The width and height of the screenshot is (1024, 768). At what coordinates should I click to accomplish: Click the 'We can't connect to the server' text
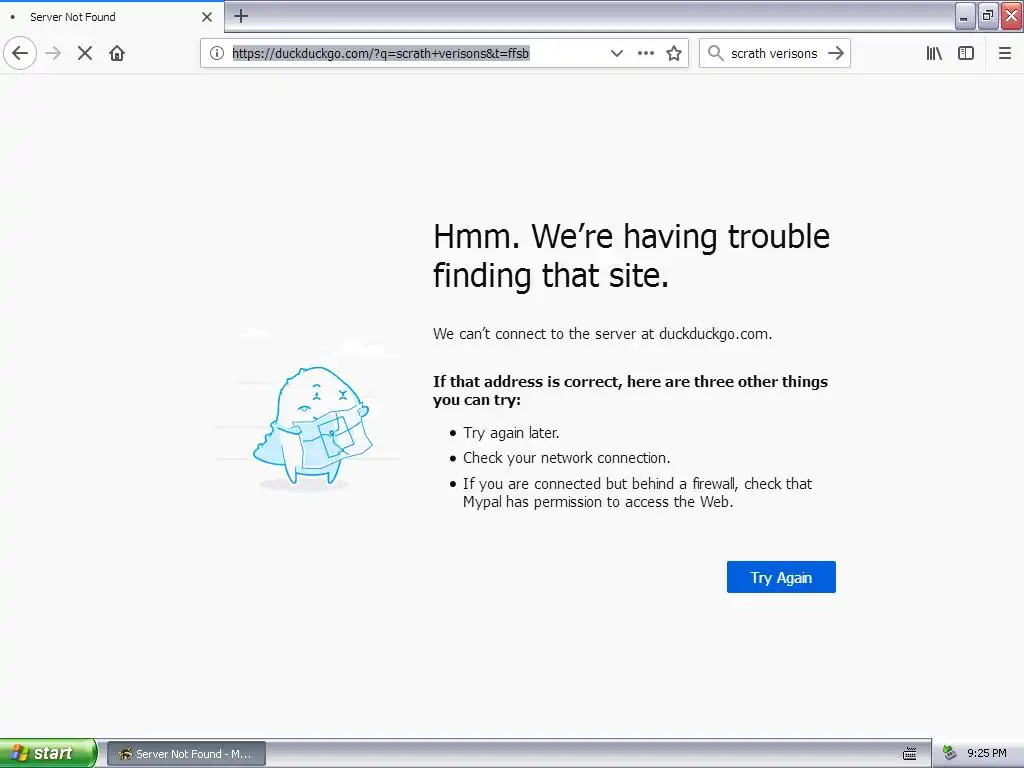tap(602, 334)
